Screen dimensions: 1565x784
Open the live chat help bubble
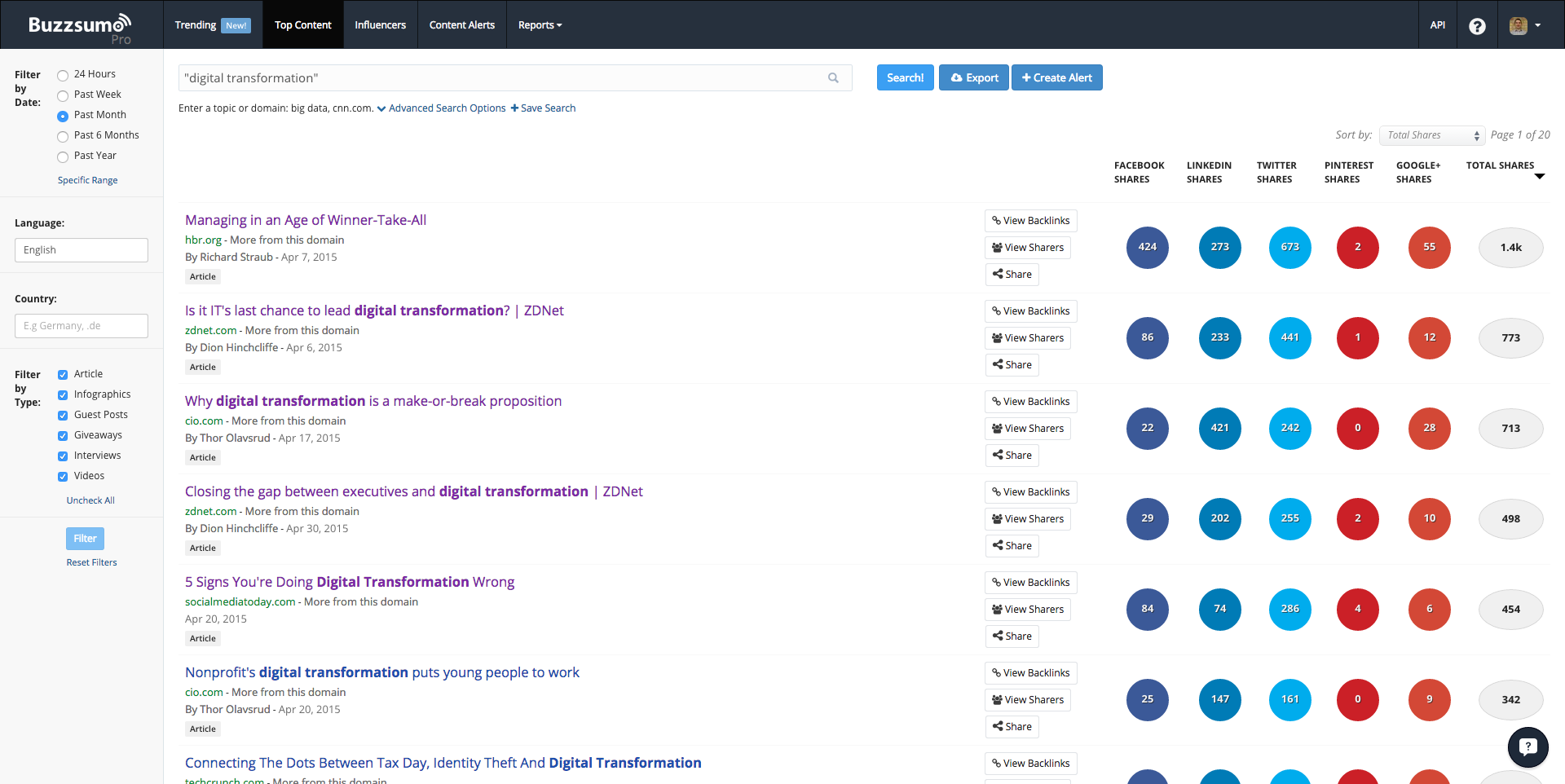(1528, 747)
